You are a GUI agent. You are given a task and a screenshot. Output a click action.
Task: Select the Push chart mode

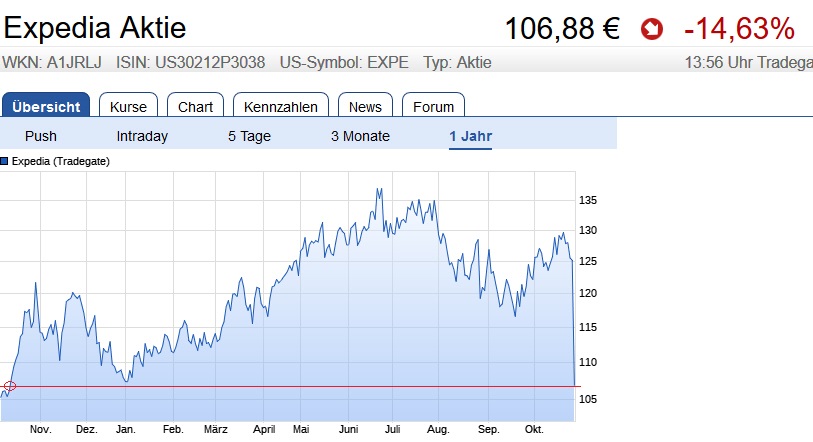click(40, 136)
